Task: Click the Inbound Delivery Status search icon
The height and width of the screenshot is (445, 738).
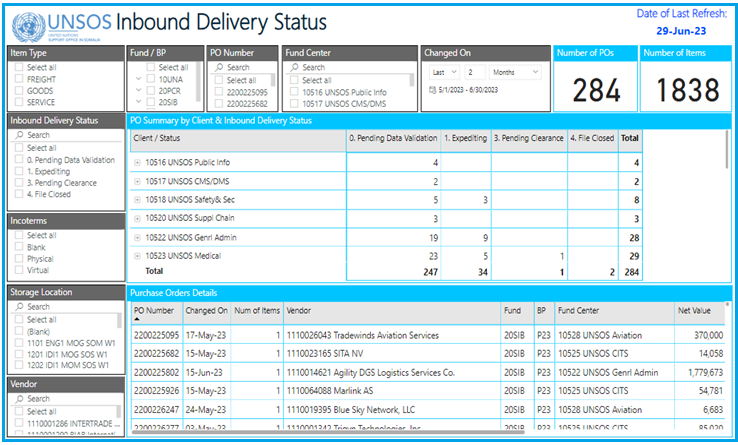Action: point(19,135)
